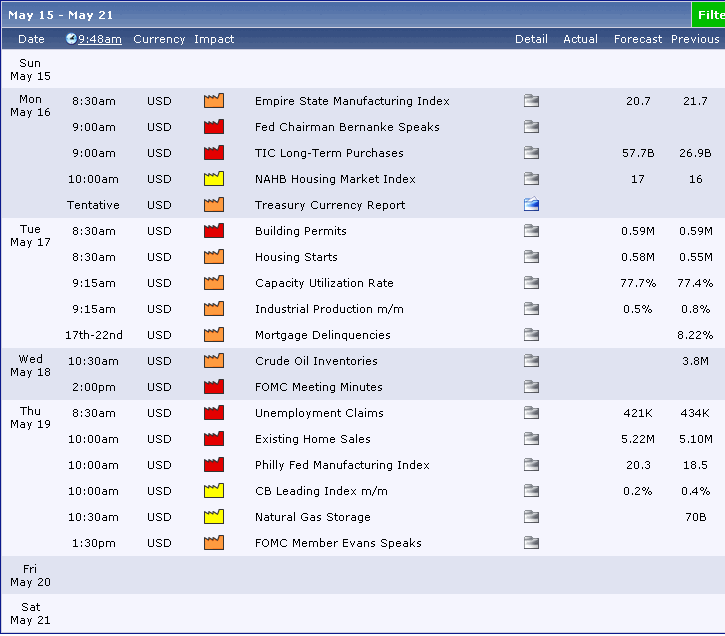
Task: Click the May 15 - May 21 title
Action: pyautogui.click(x=61, y=15)
